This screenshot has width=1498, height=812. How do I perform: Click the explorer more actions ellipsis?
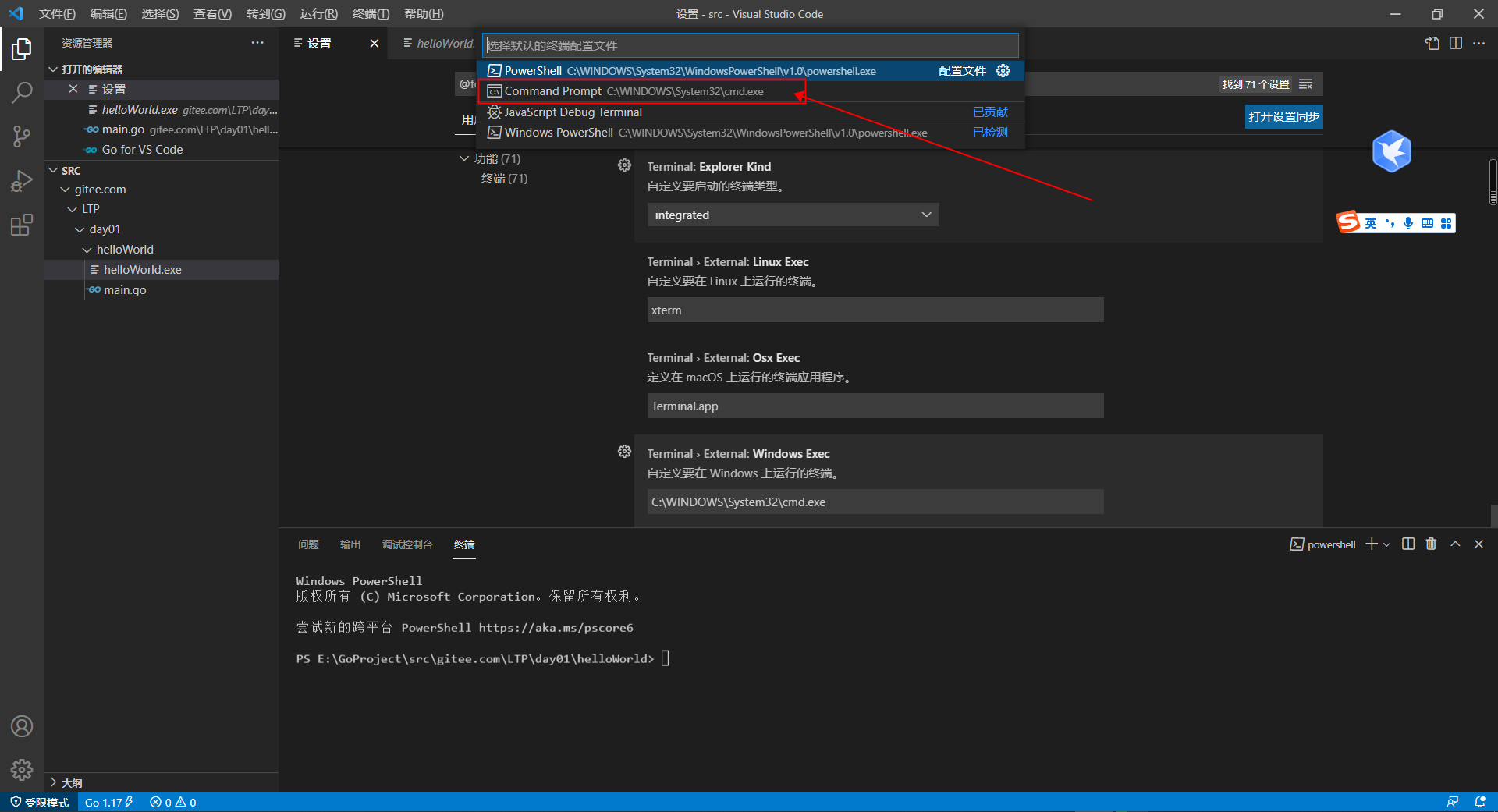coord(257,43)
